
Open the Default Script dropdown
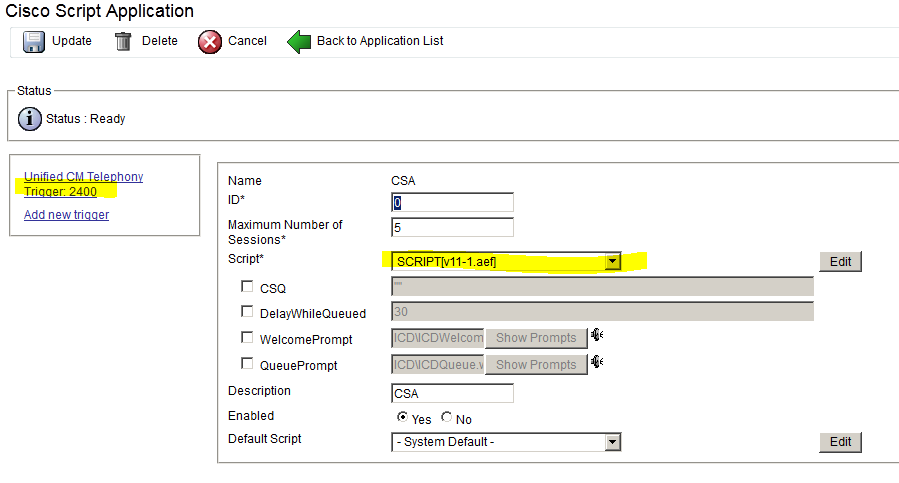pos(506,442)
